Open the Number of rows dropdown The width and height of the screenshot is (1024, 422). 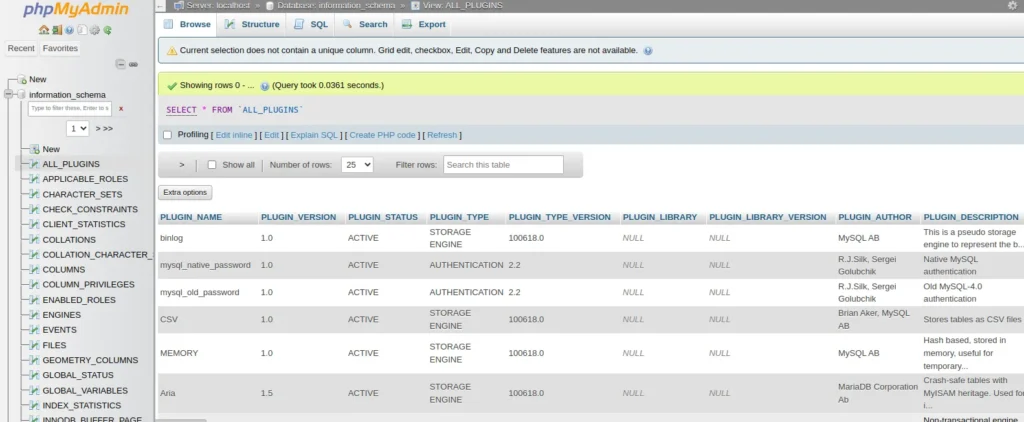tap(357, 165)
